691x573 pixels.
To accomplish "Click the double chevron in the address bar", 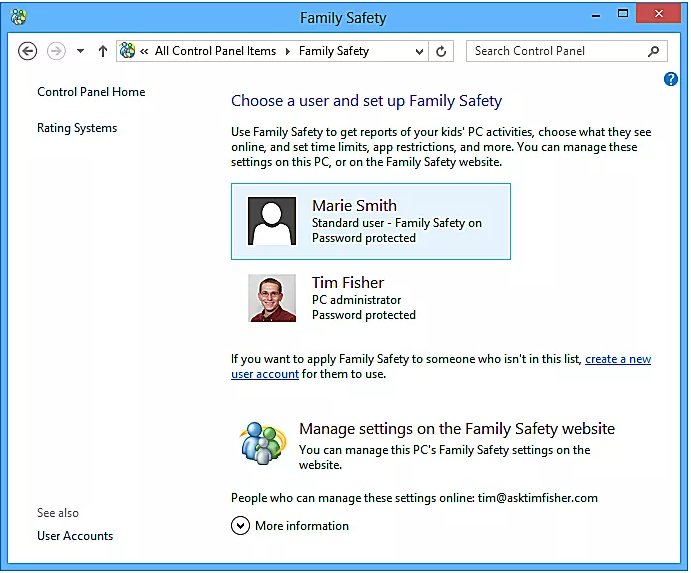I will (x=144, y=51).
